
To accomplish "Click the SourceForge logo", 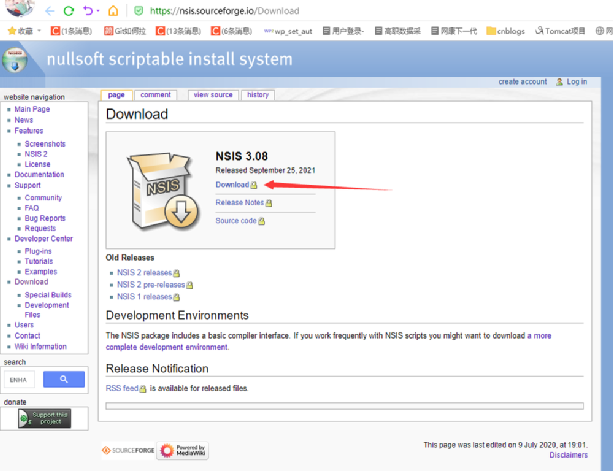I will click(x=128, y=450).
